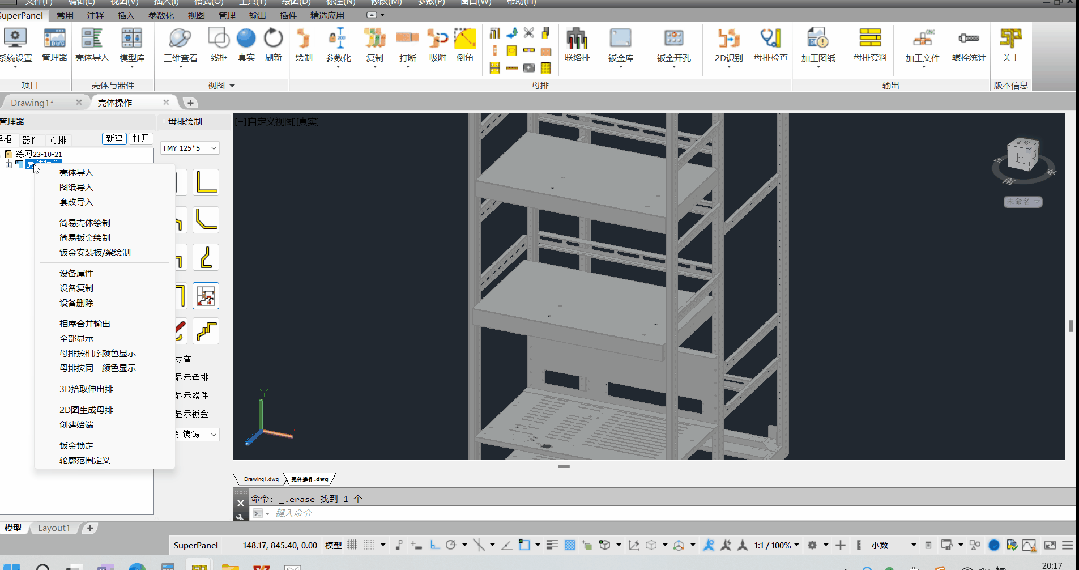Expand the view panel ribbon group arrow
This screenshot has width=1079, height=570.
click(232, 85)
